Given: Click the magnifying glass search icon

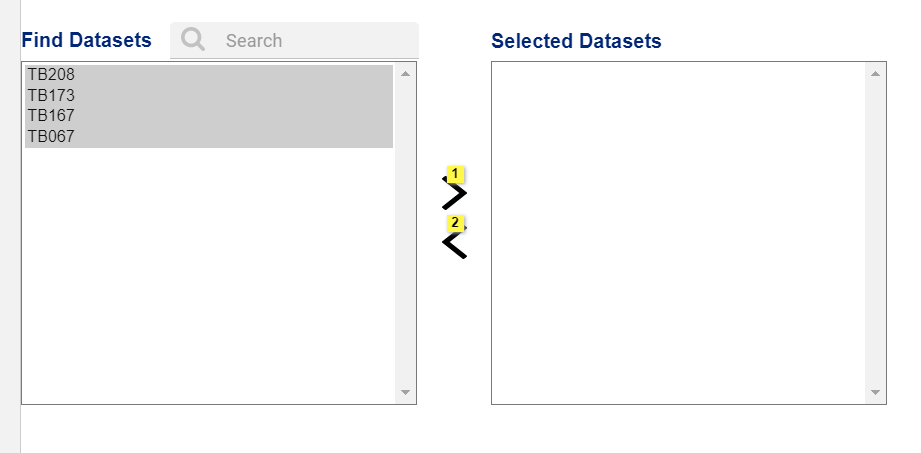Looking at the screenshot, I should [x=193, y=40].
